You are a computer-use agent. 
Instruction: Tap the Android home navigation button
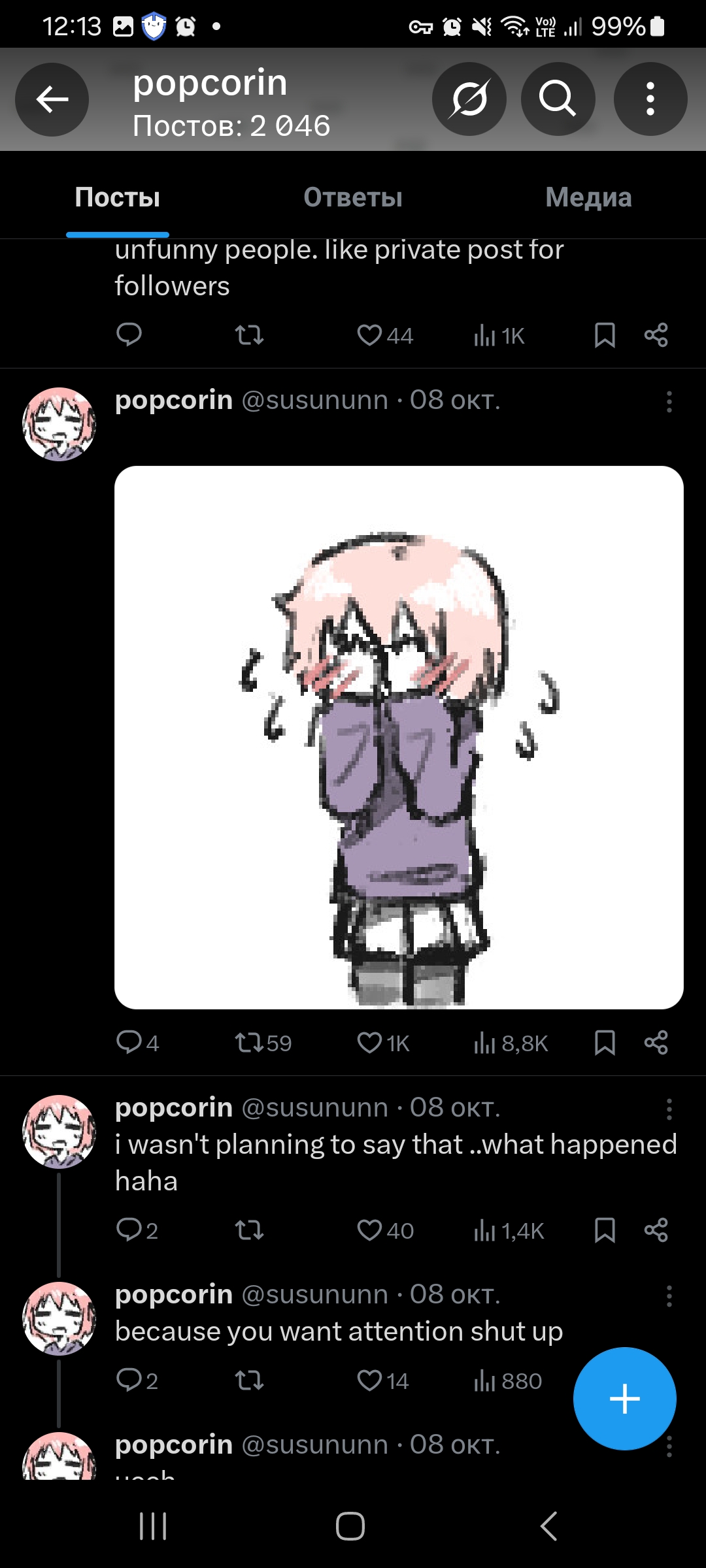[x=350, y=1527]
